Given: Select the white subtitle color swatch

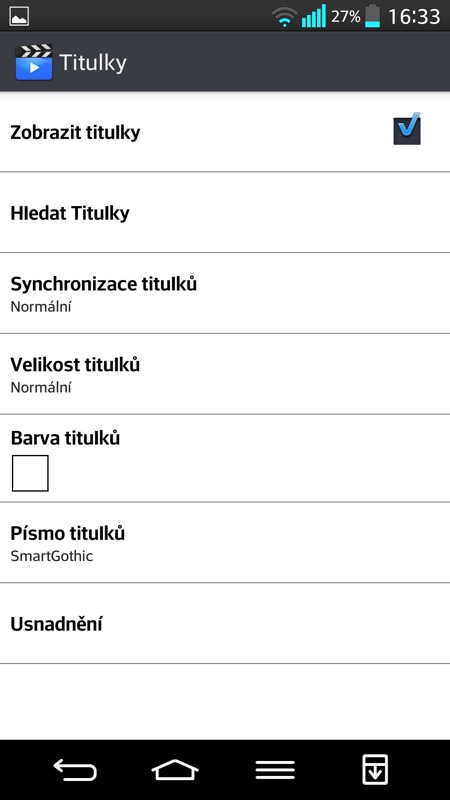Looking at the screenshot, I should point(30,473).
